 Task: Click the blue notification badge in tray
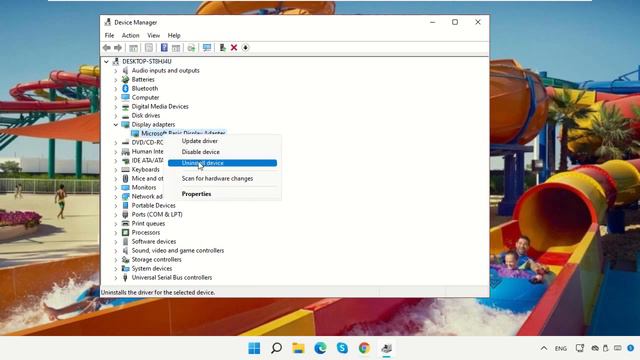[x=631, y=348]
